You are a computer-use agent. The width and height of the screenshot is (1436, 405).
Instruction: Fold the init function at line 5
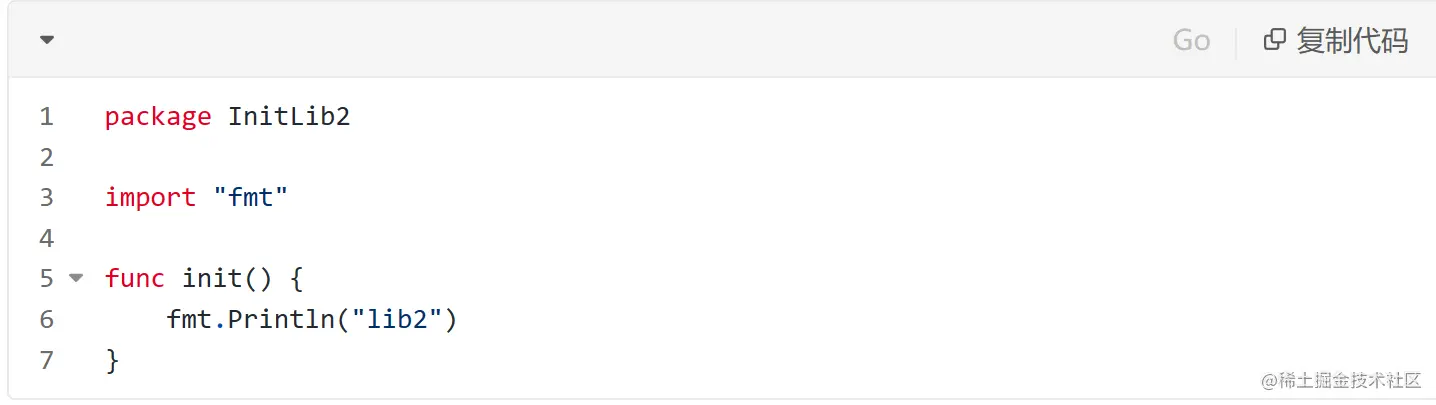pos(76,277)
